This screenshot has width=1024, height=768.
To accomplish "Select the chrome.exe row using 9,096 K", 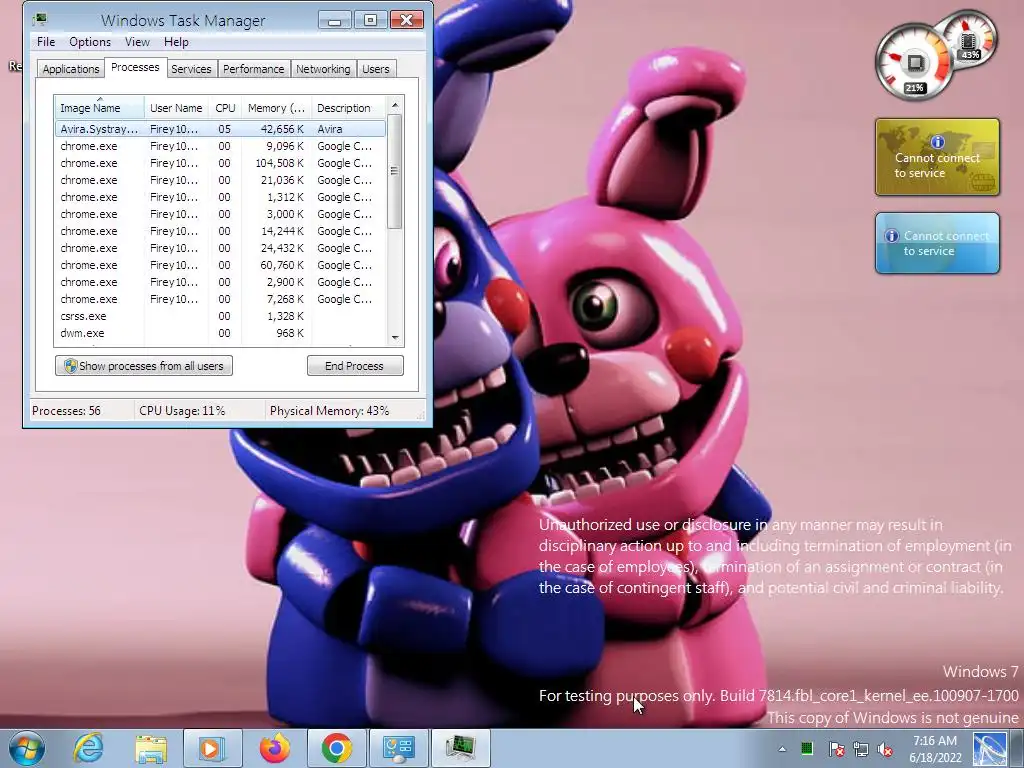I will tap(221, 146).
